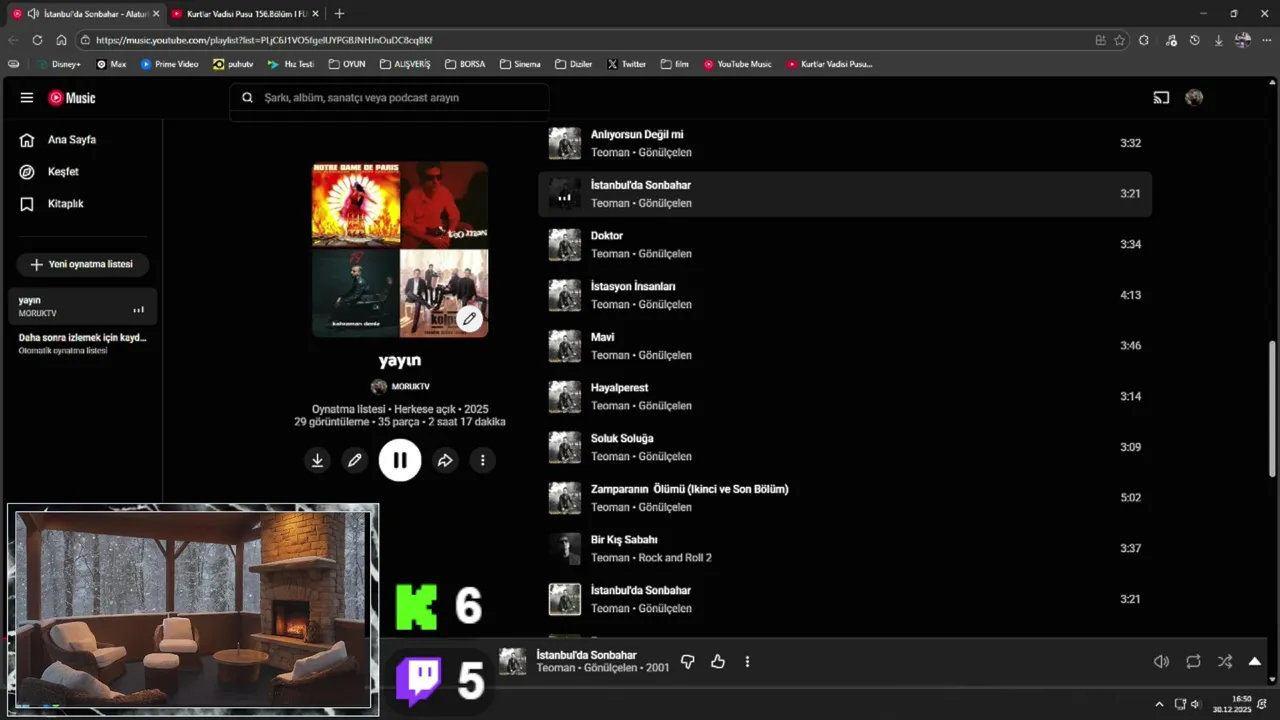1280x720 pixels.
Task: Click the browser address bar URL
Action: click(264, 40)
